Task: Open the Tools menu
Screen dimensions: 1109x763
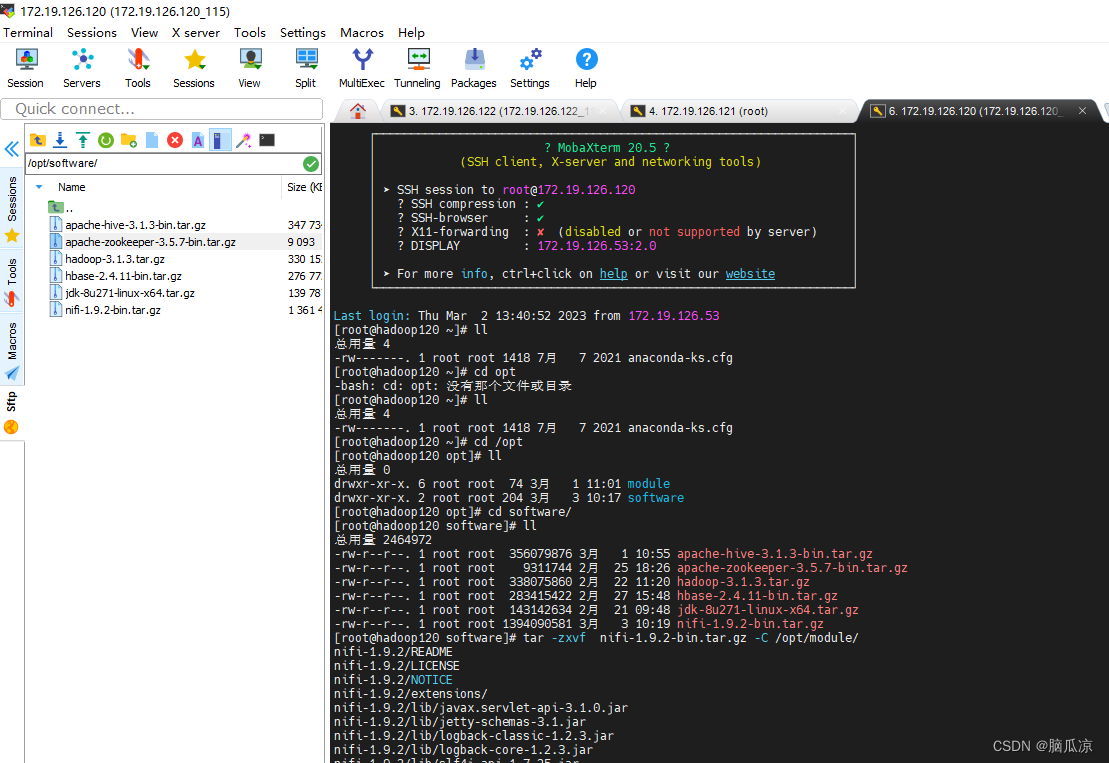Action: tap(250, 33)
